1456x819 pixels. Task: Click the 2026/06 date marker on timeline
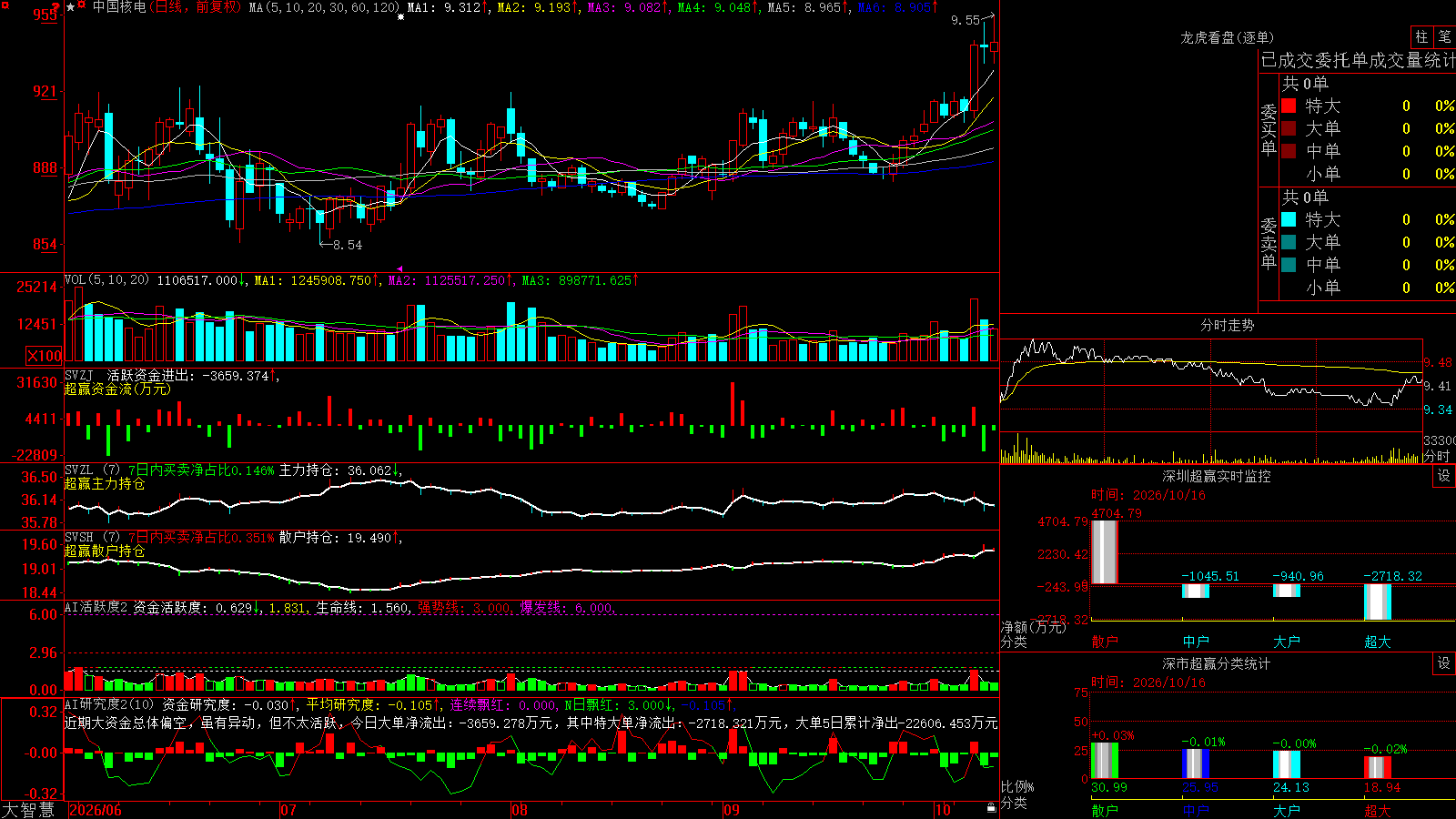coord(96,810)
